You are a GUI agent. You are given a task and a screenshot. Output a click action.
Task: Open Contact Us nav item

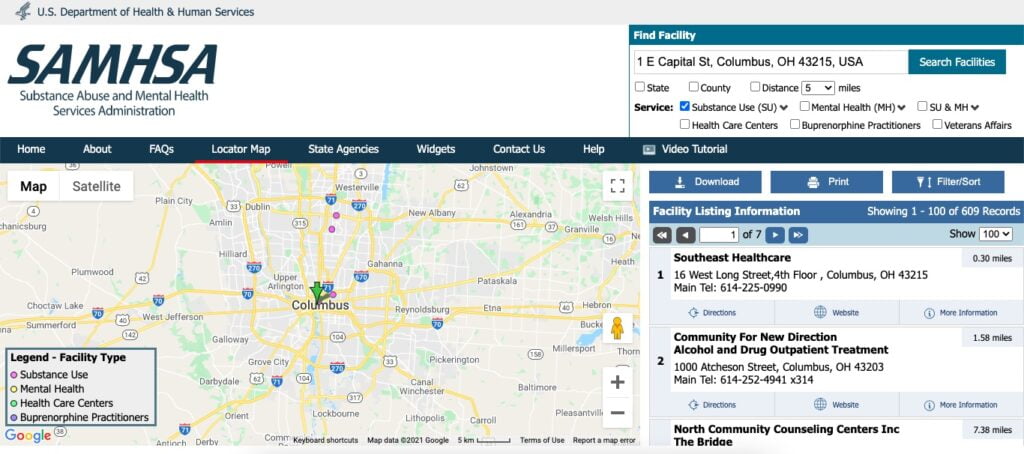pyautogui.click(x=519, y=149)
